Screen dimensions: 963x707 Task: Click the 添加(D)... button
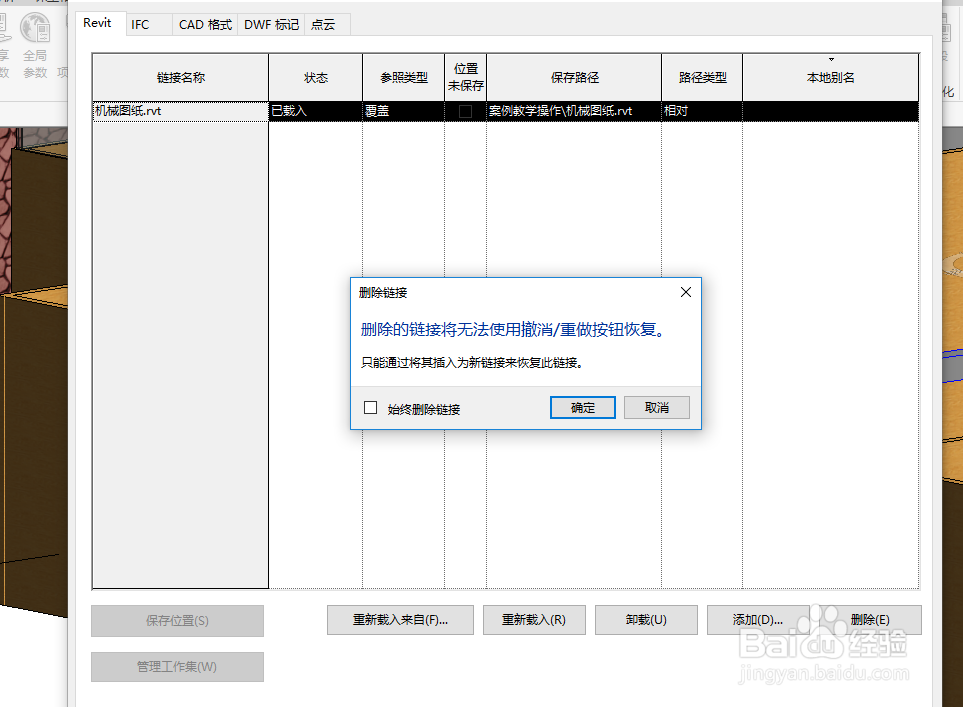pyautogui.click(x=758, y=620)
